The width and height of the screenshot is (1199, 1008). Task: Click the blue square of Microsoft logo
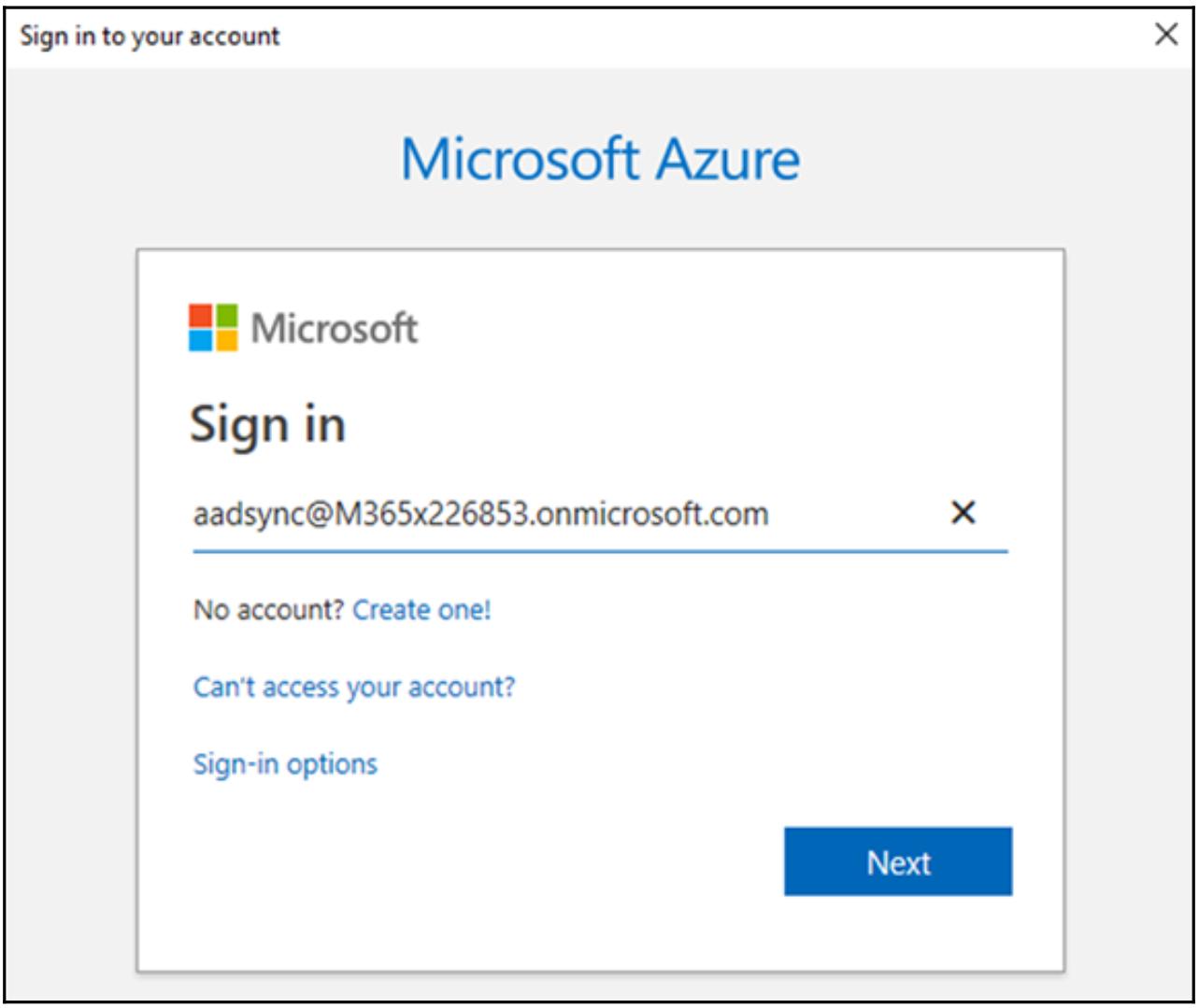(200, 339)
